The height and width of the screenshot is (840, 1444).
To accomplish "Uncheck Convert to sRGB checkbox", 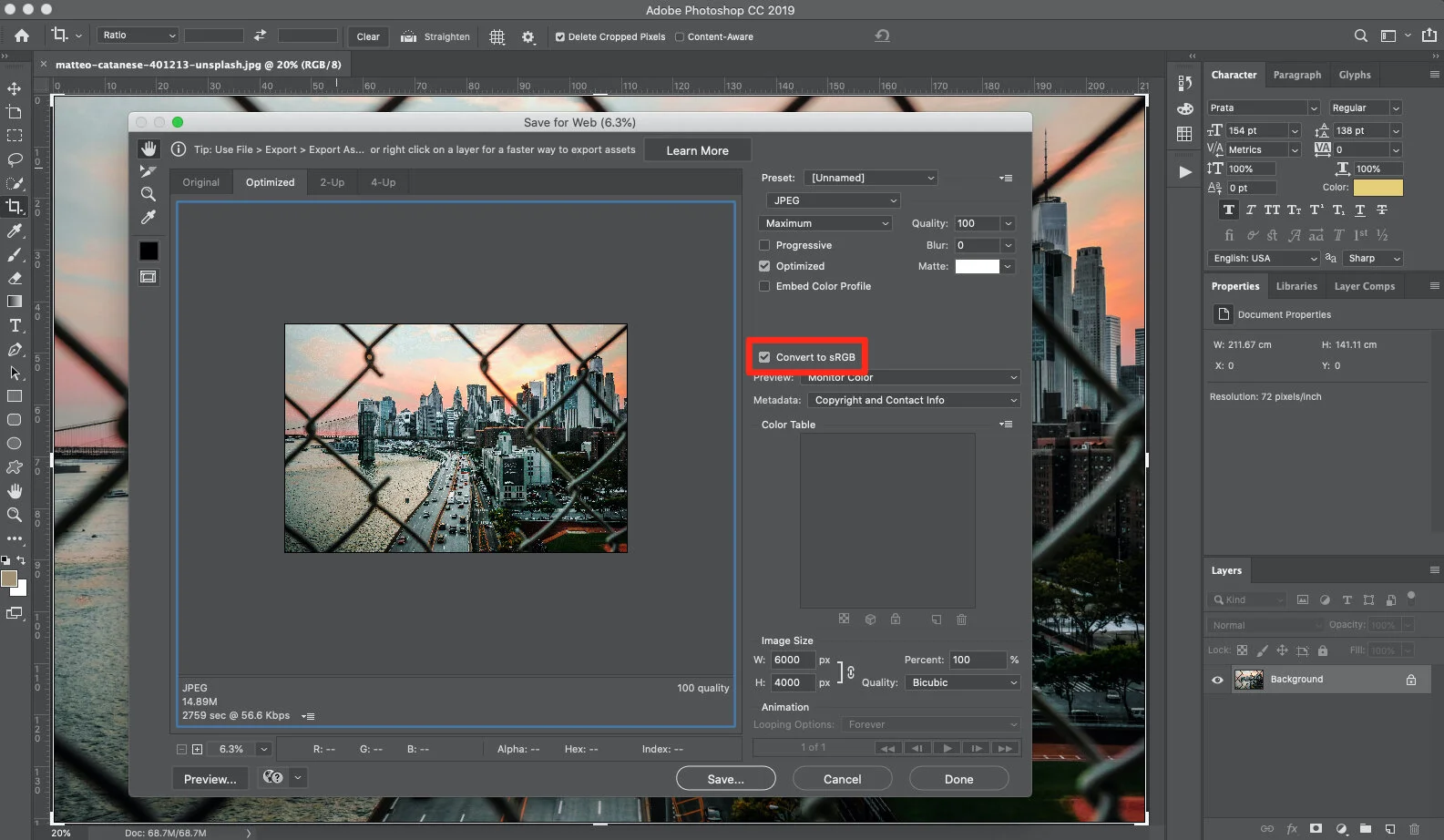I will 764,357.
